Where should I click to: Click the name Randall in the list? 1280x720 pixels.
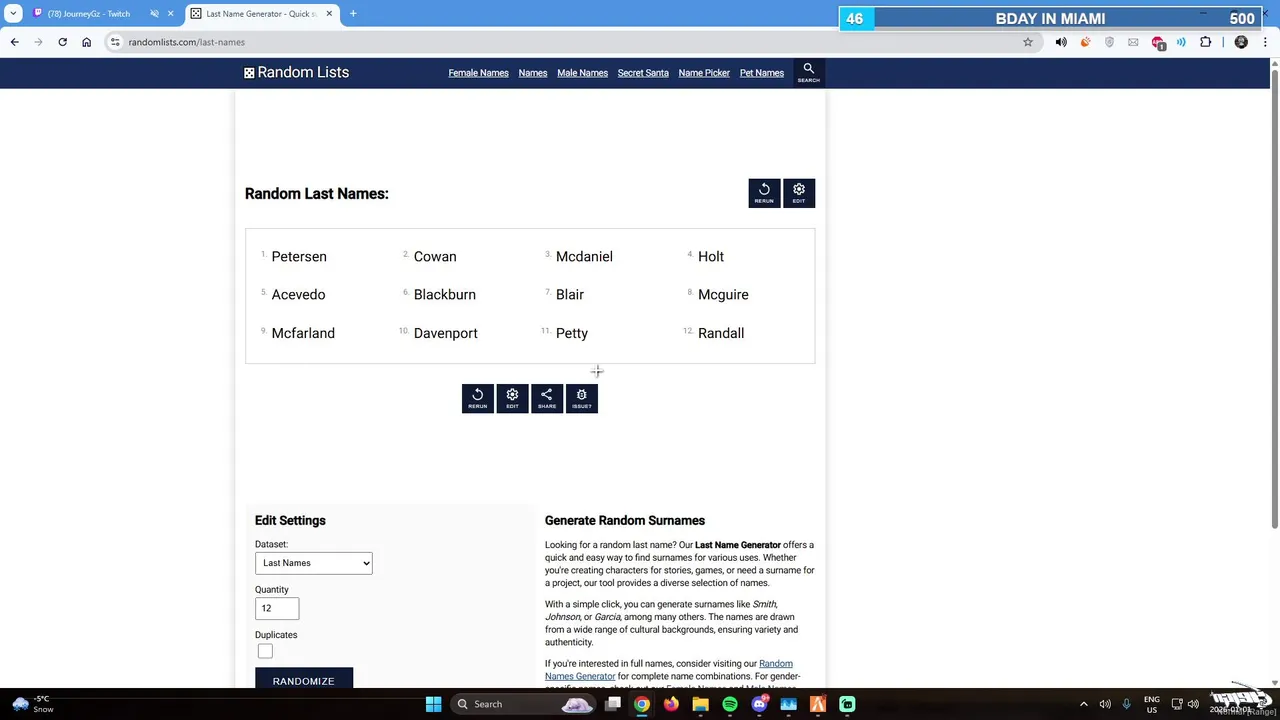[x=721, y=333]
